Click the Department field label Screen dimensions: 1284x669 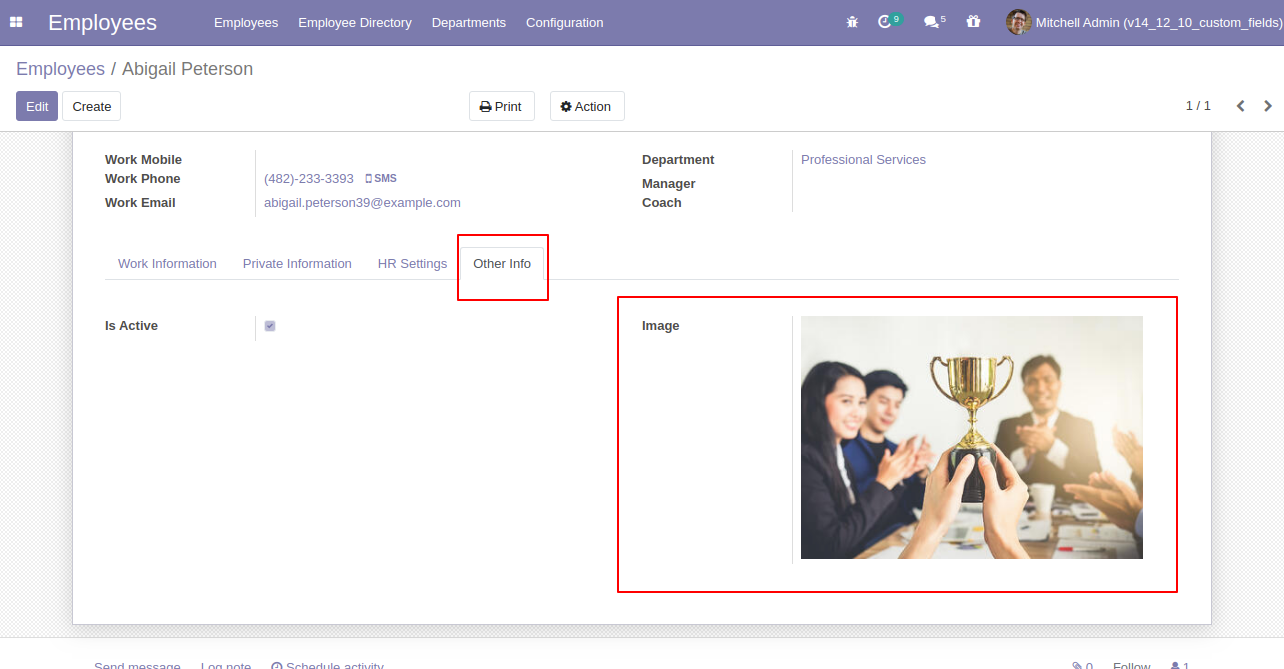(678, 160)
